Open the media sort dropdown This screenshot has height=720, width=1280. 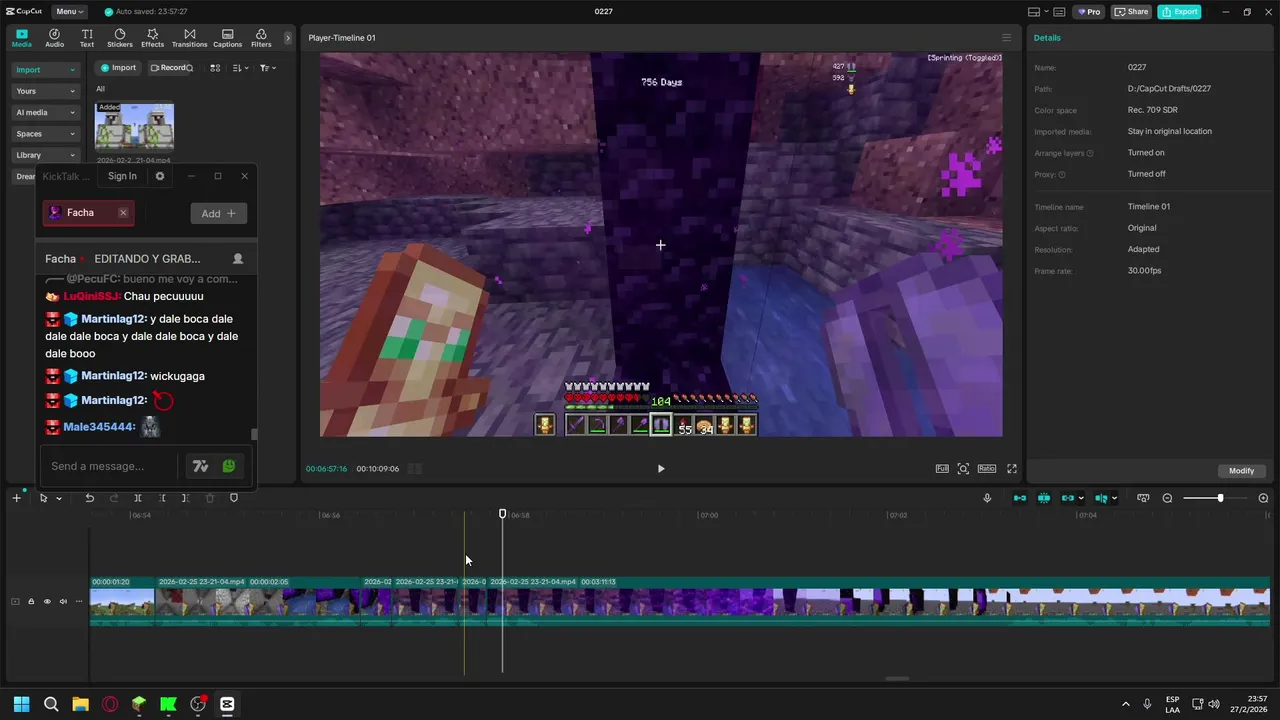click(x=240, y=68)
